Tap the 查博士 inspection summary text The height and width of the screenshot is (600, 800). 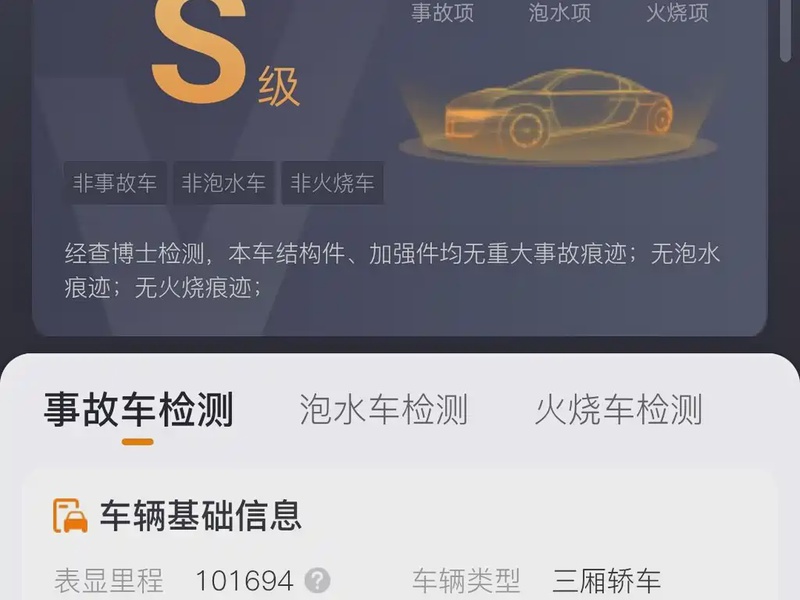pyautogui.click(x=392, y=270)
